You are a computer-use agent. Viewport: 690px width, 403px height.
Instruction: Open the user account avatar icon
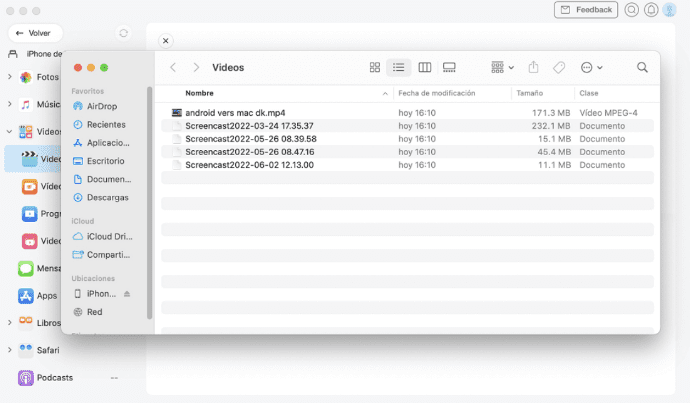point(670,10)
